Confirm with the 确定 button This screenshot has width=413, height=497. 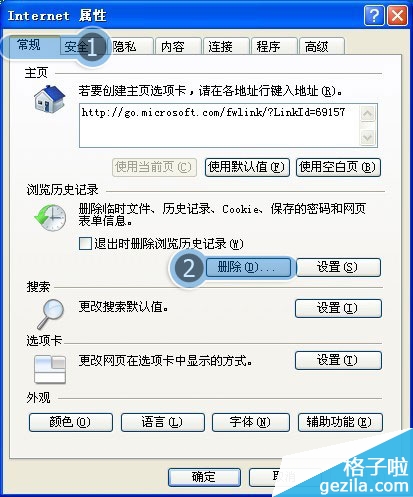(x=204, y=477)
